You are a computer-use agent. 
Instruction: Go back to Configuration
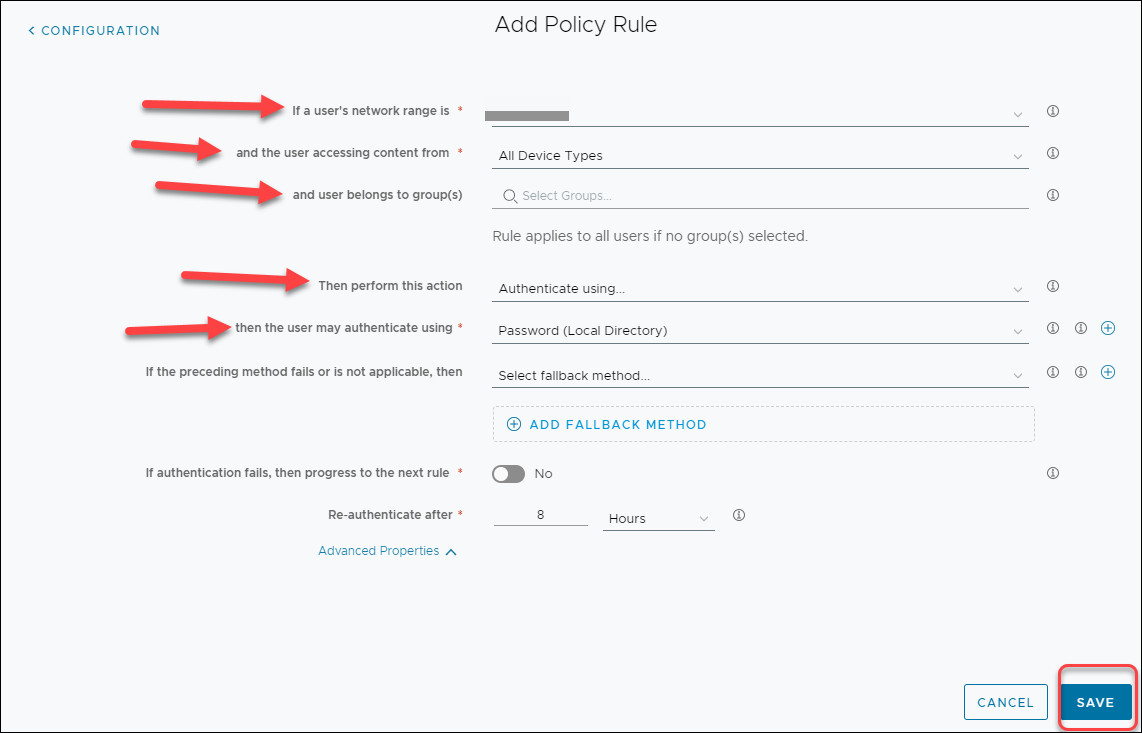pyautogui.click(x=94, y=31)
